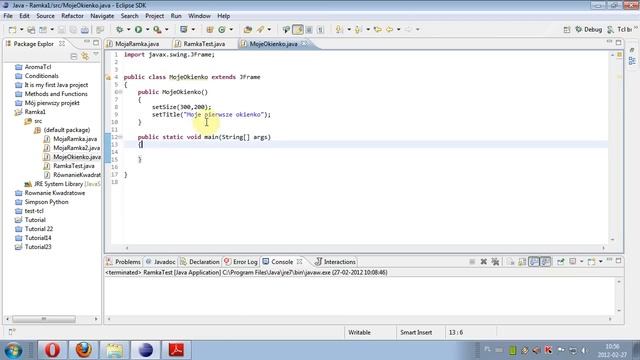Click the New file toolbar icon
The image size is (640, 360).
pyautogui.click(x=12, y=29)
